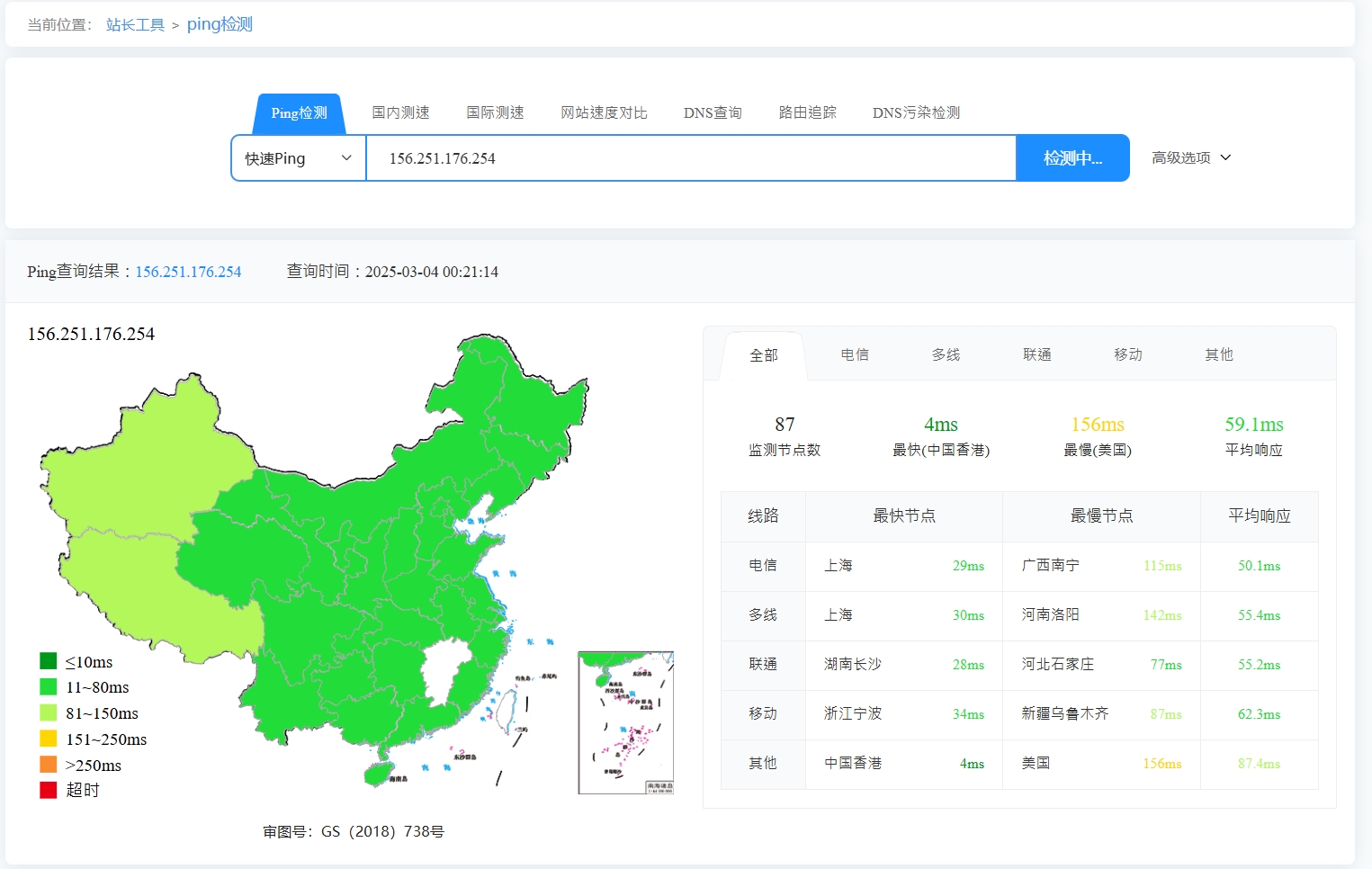Screen dimensions: 1372x869
Task: Open the 路由追踪 tab
Action: (807, 112)
